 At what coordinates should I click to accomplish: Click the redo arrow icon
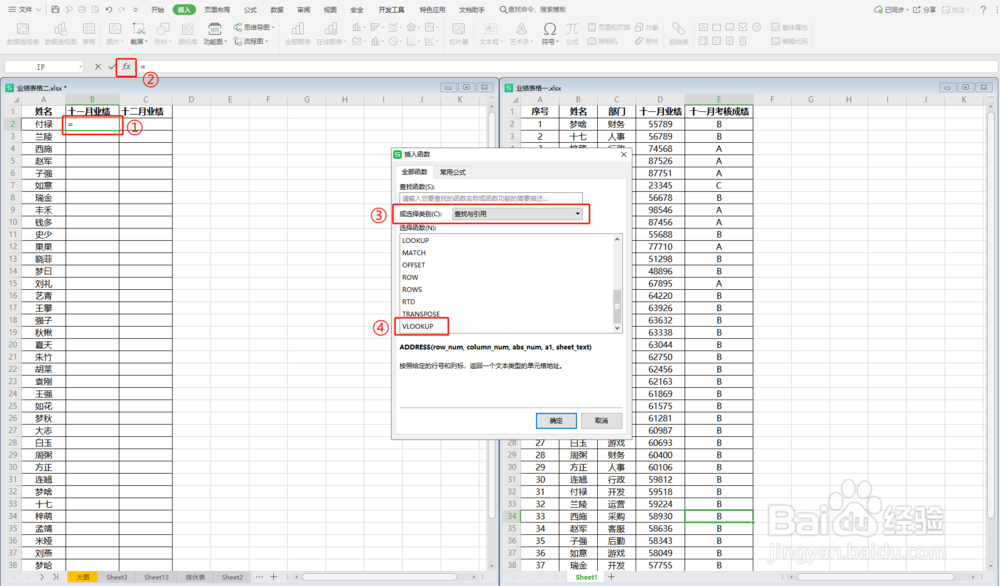click(x=122, y=10)
